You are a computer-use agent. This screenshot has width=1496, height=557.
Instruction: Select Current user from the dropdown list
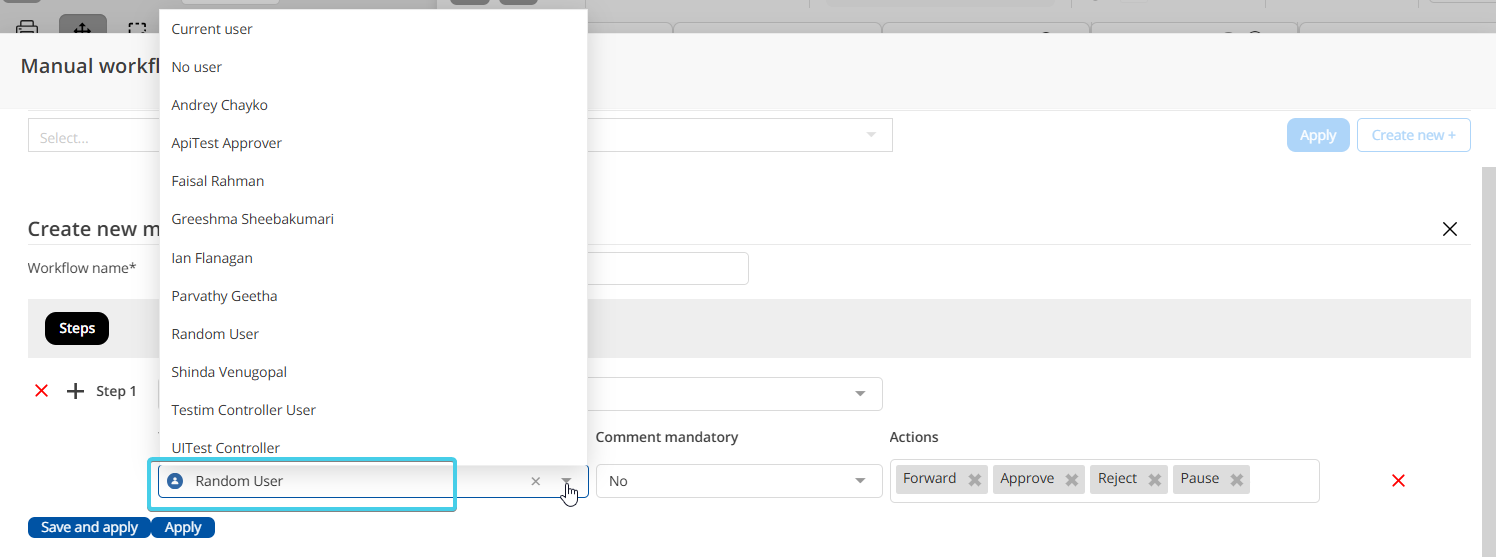coord(373,29)
